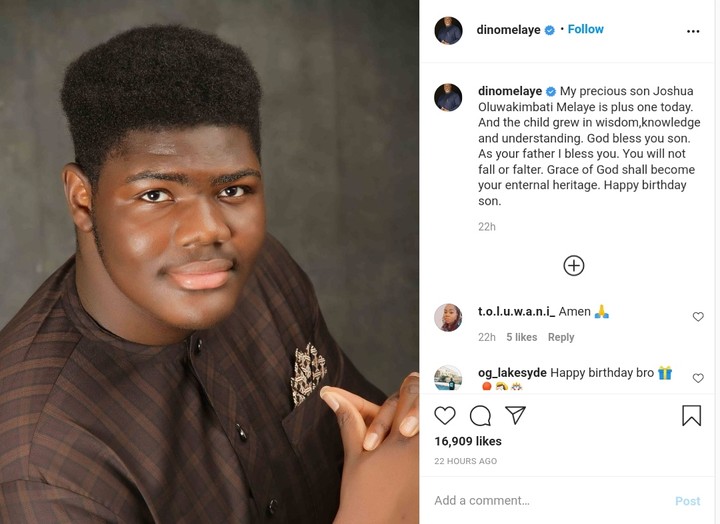Open comments via speech bubble icon
Viewport: 720px width, 524px height.
(x=480, y=415)
